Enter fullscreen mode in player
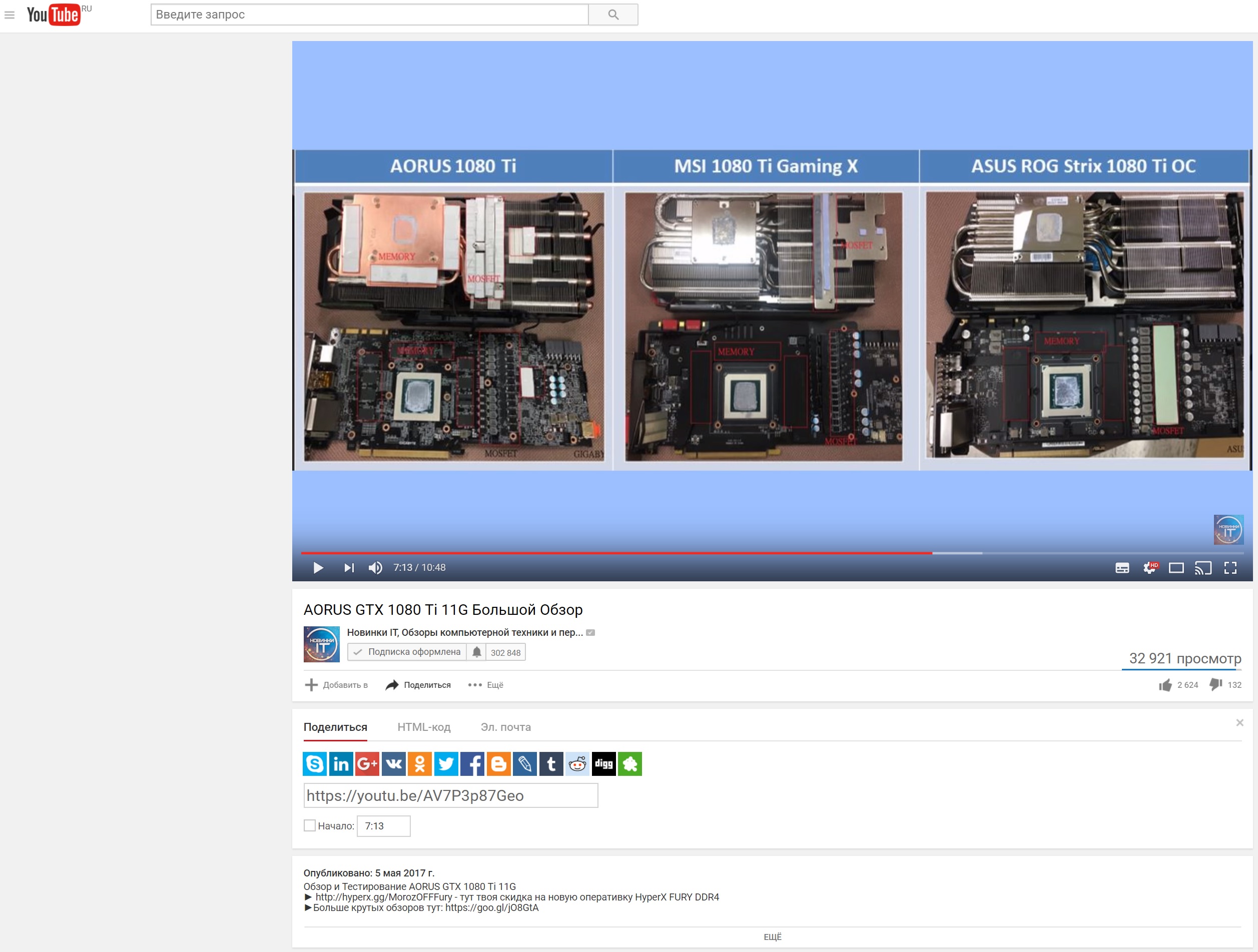This screenshot has width=1258, height=952. (x=1230, y=568)
